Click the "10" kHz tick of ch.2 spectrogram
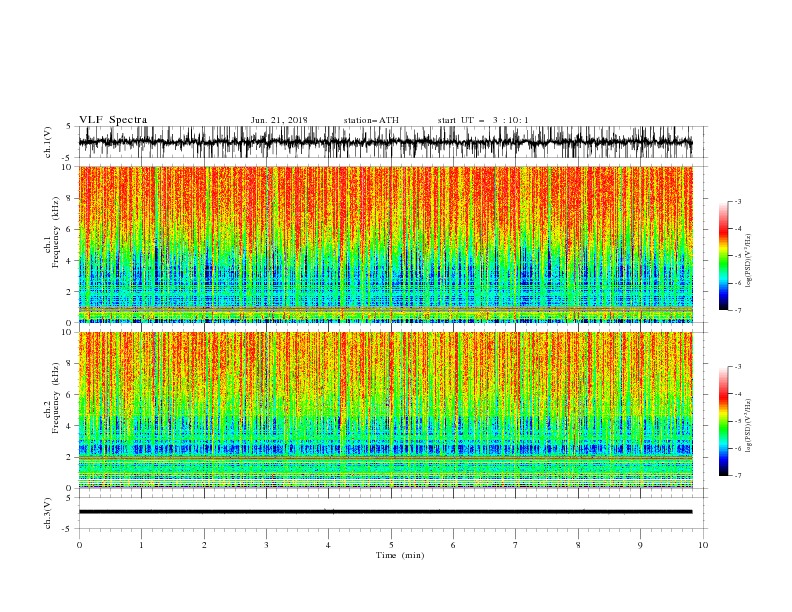The image size is (792, 612). (67, 332)
